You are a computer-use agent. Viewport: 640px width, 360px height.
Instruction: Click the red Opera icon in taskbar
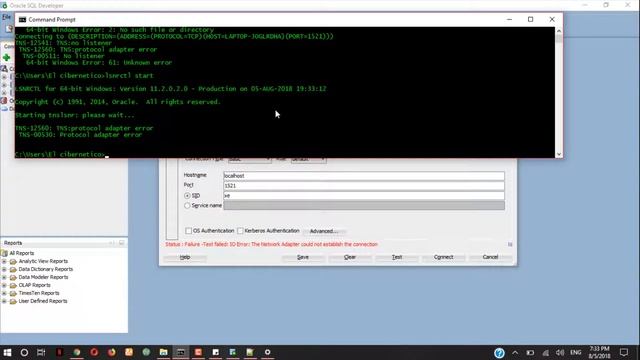point(94,352)
